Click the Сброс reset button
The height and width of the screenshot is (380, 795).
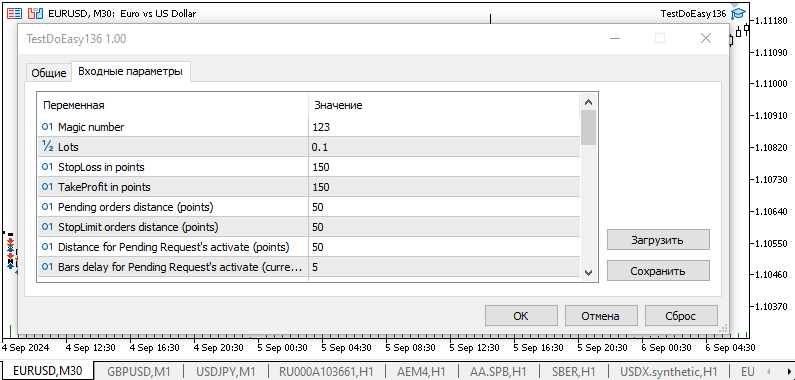pos(681,316)
